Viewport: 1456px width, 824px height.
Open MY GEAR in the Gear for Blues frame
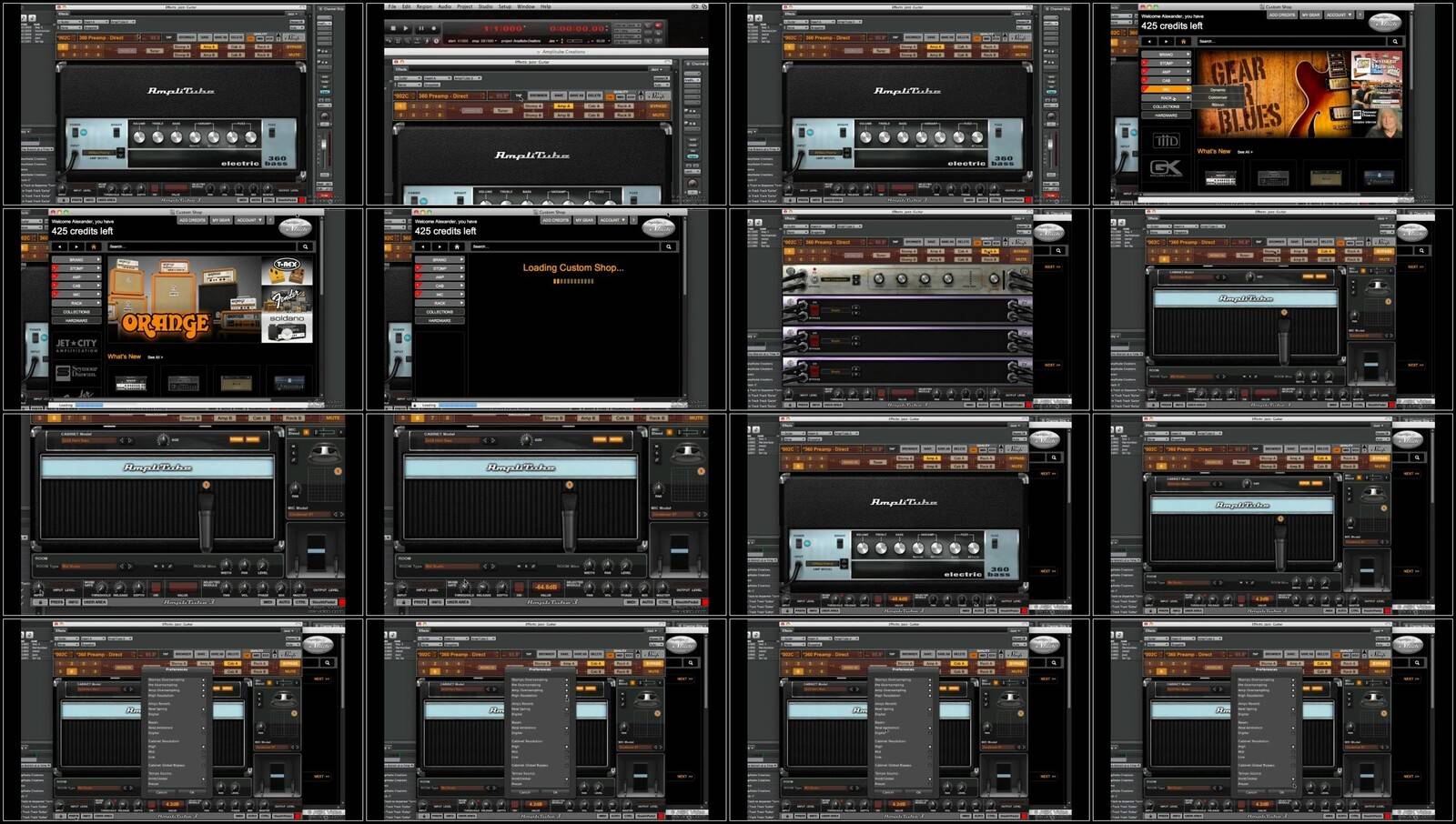coord(1310,15)
